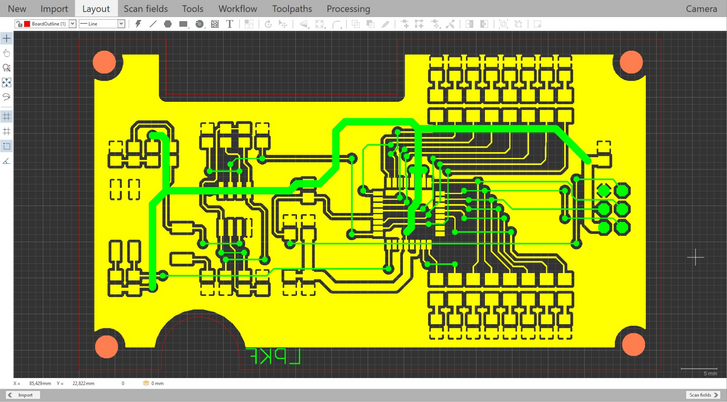Click the Camera button
727x402 pixels.
click(700, 8)
